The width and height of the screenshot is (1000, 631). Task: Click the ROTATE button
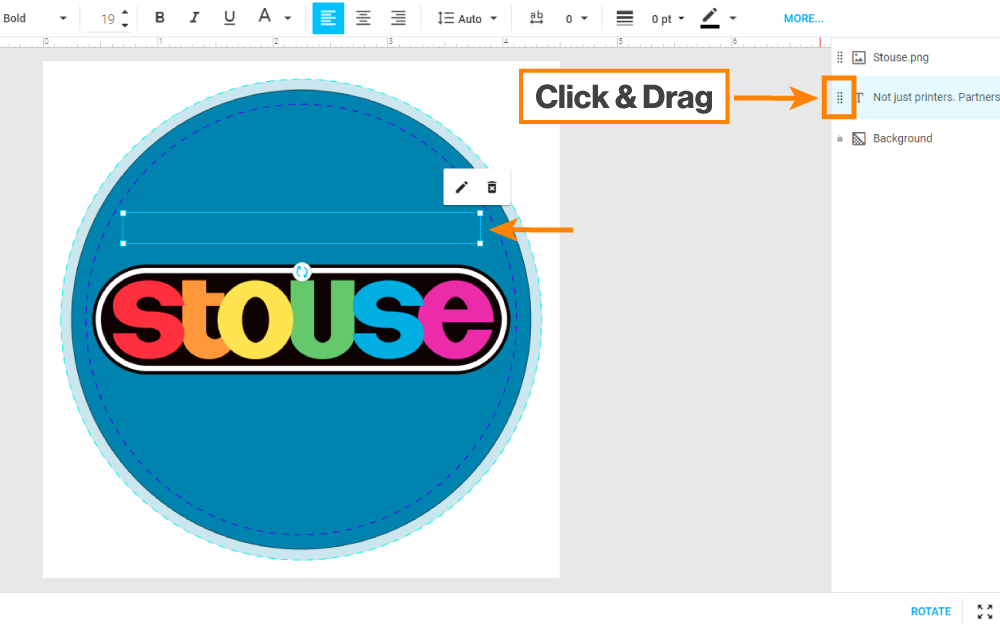point(930,611)
